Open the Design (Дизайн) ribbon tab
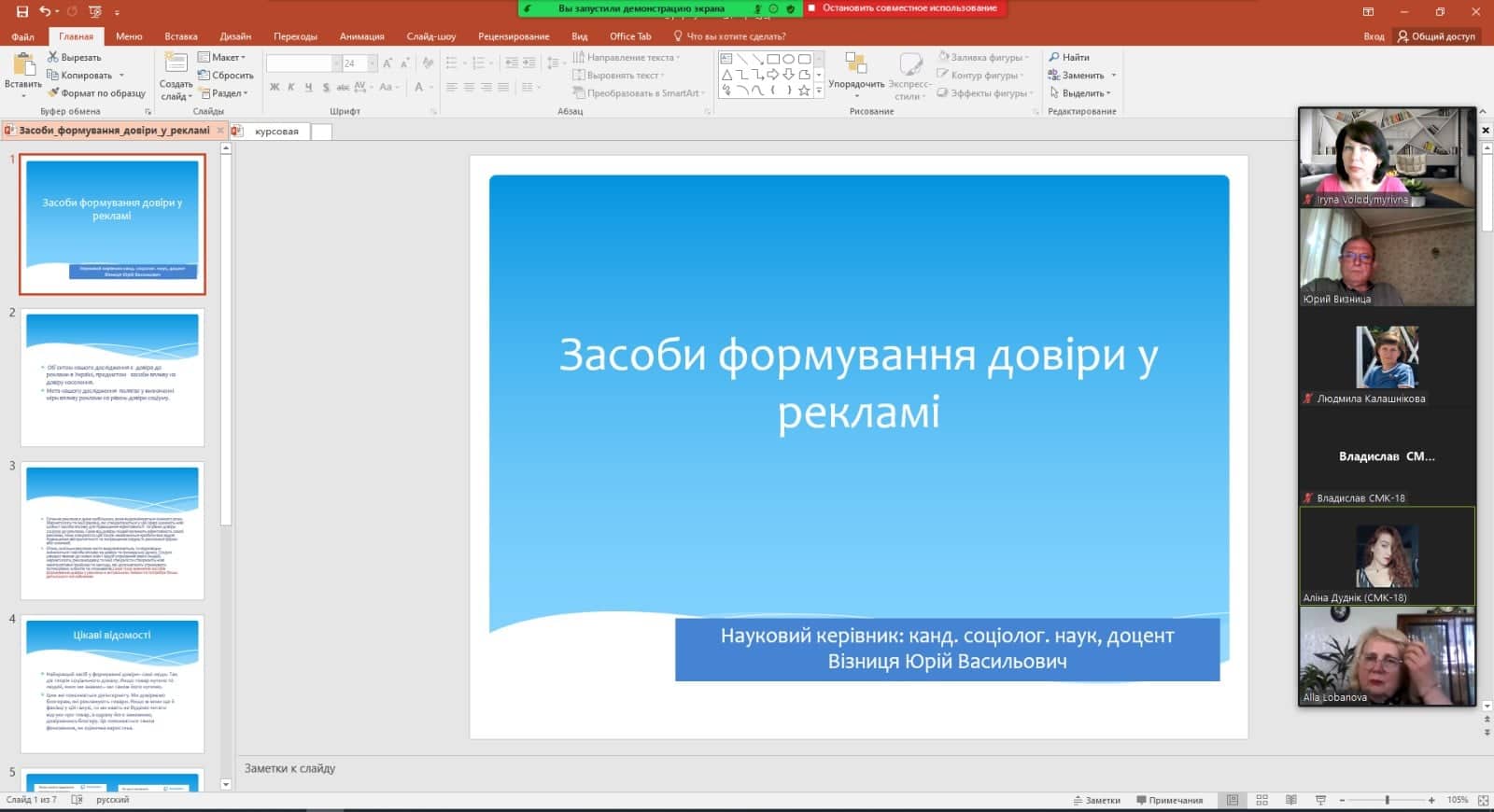1494x812 pixels. click(x=235, y=36)
